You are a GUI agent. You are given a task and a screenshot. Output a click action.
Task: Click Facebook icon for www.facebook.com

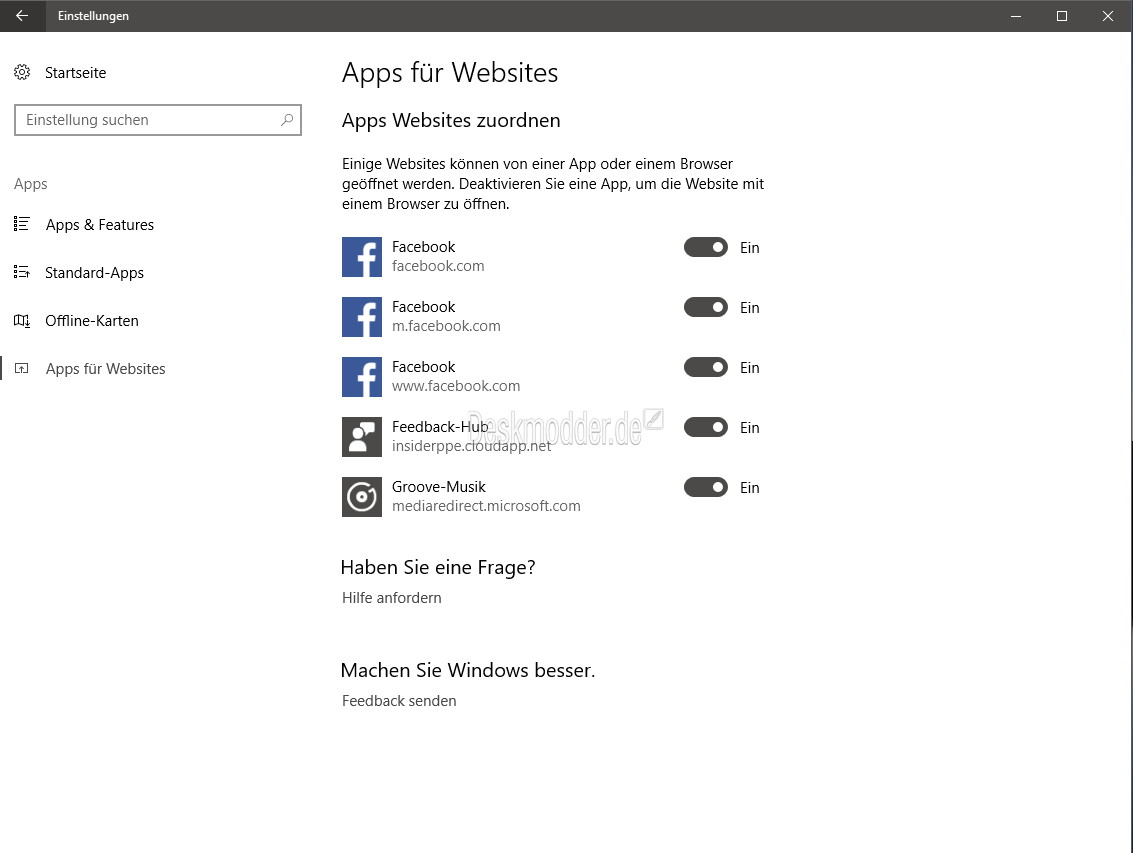[361, 377]
